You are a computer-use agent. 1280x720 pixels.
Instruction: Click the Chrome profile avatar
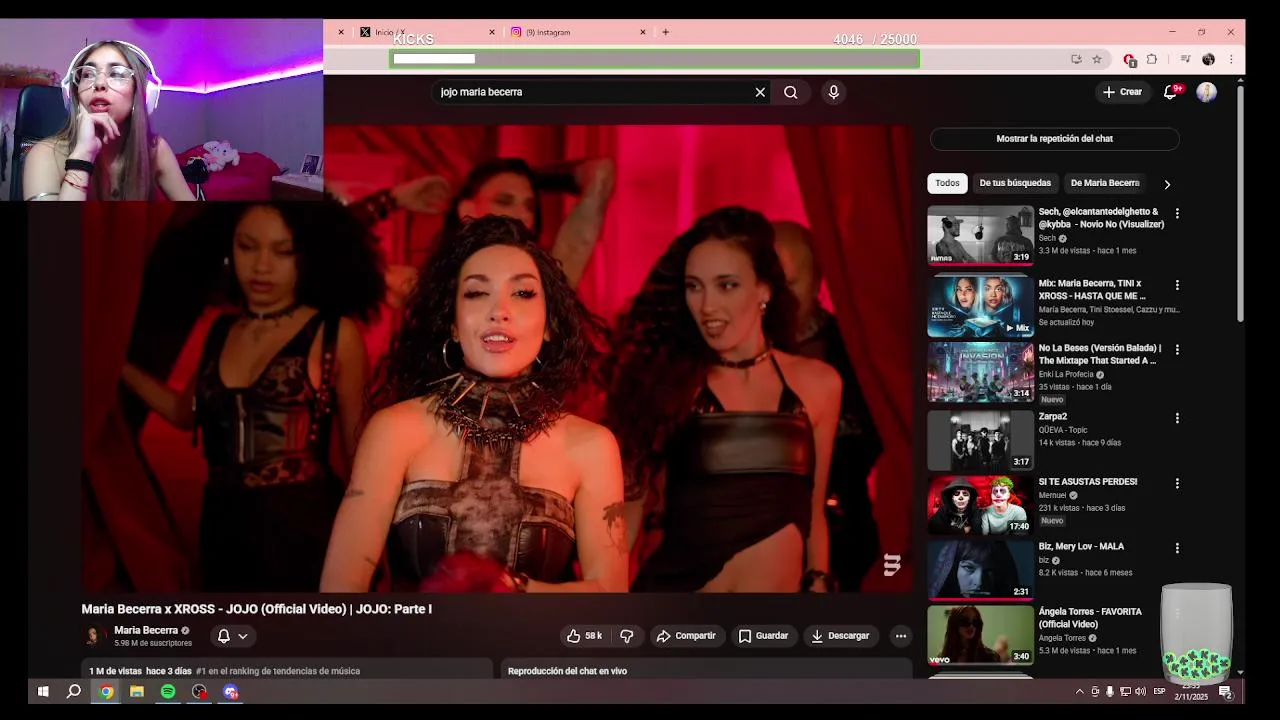tap(1208, 60)
